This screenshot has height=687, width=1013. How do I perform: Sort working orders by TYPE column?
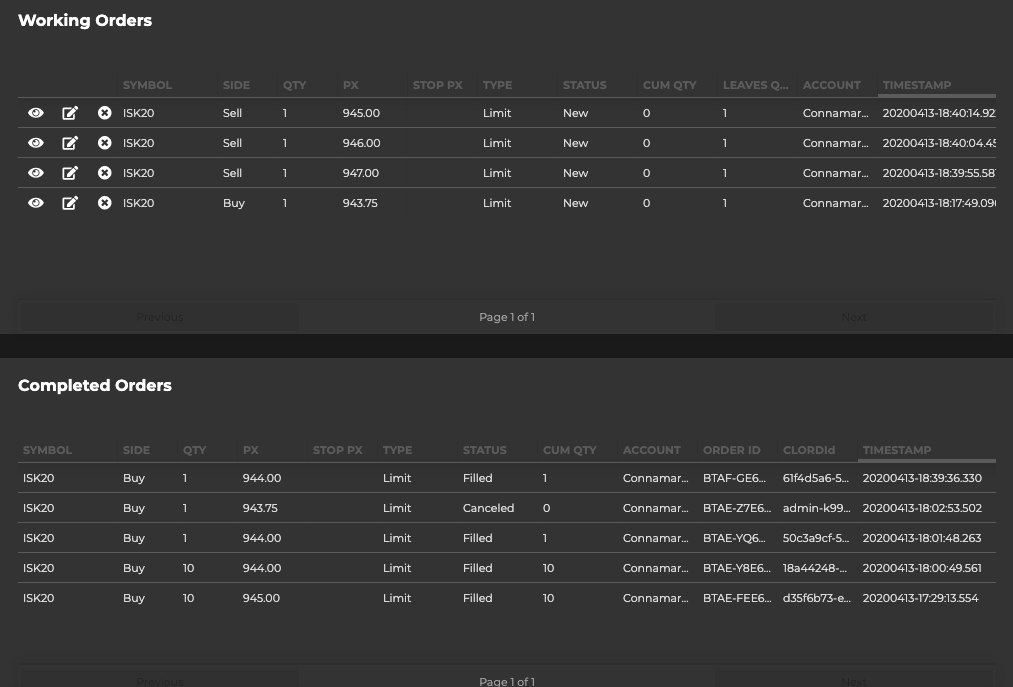[x=497, y=85]
